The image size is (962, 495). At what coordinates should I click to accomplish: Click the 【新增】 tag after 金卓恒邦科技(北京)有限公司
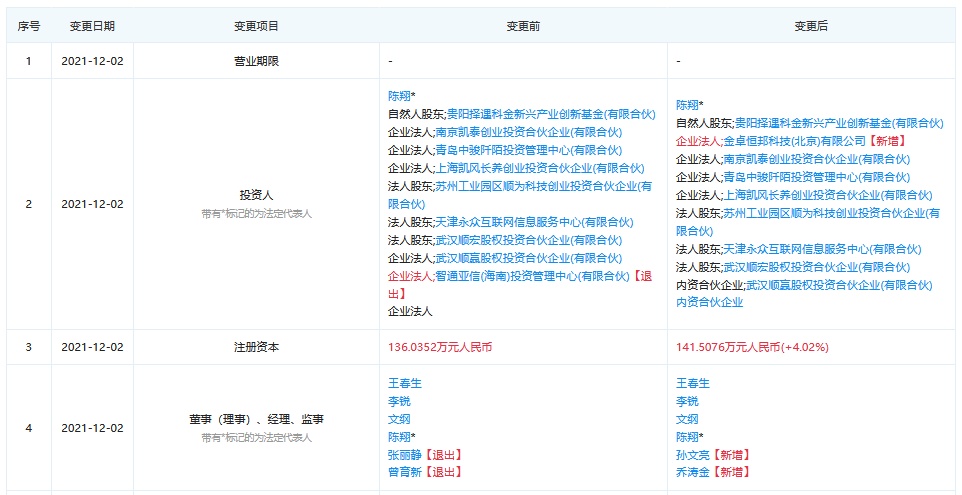[x=886, y=141]
